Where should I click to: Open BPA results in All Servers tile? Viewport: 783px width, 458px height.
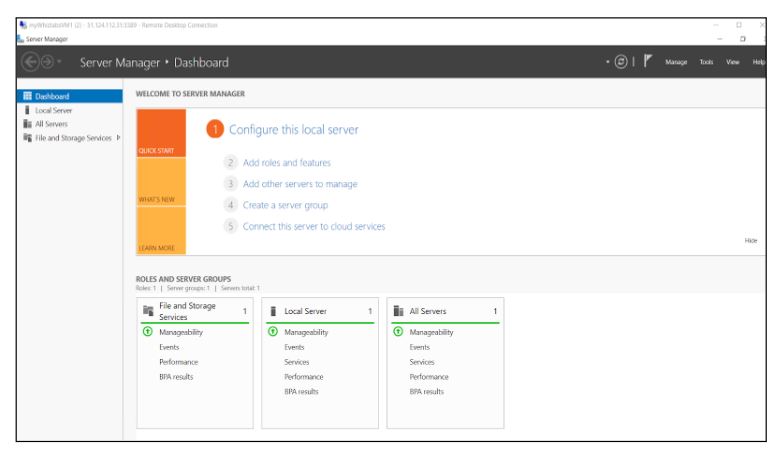tap(426, 392)
